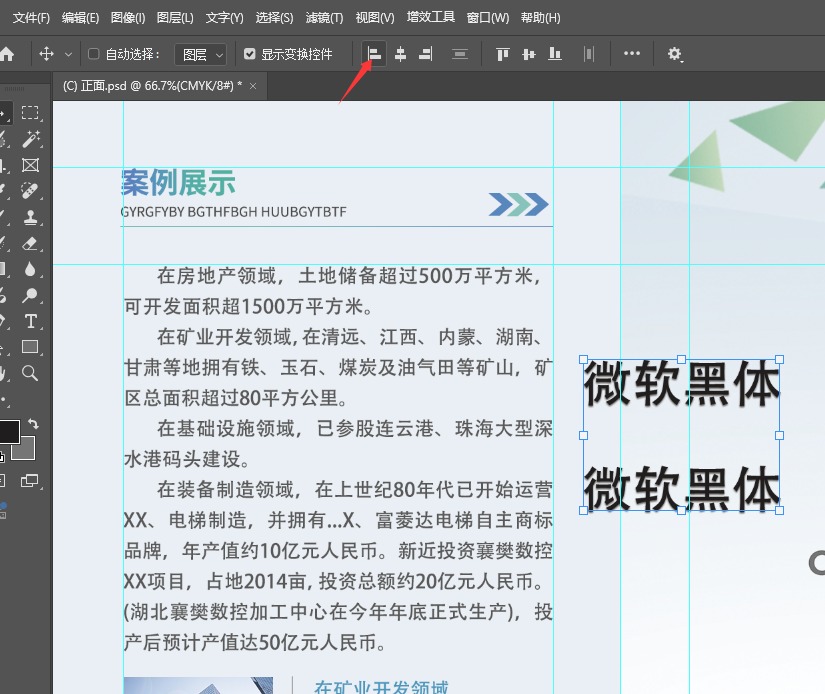Open more align and distribute options

point(632,53)
